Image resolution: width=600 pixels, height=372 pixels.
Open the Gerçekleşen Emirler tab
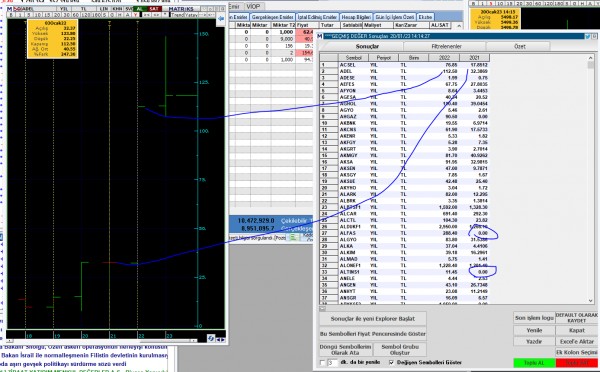272,17
